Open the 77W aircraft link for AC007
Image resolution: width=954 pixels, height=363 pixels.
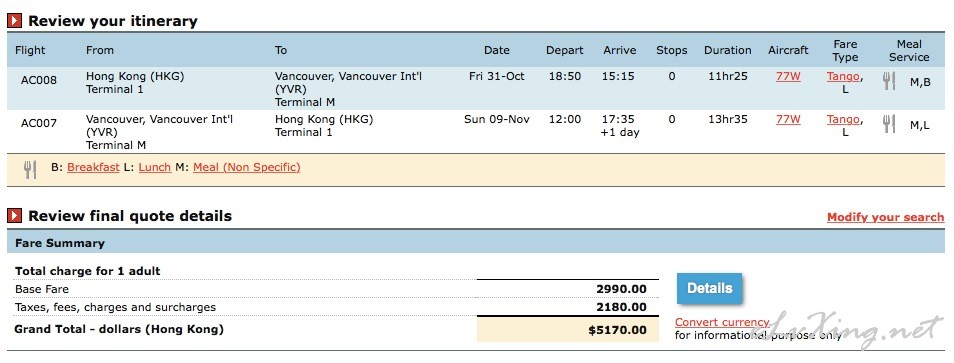tap(788, 120)
